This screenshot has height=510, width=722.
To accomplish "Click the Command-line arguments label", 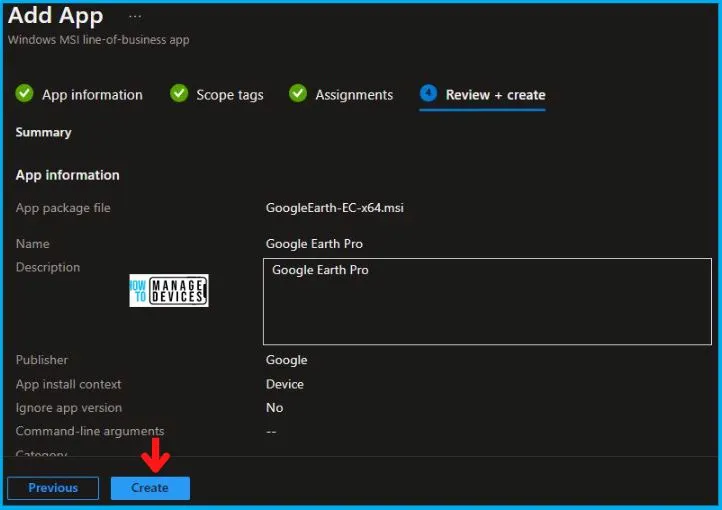I will [90, 431].
